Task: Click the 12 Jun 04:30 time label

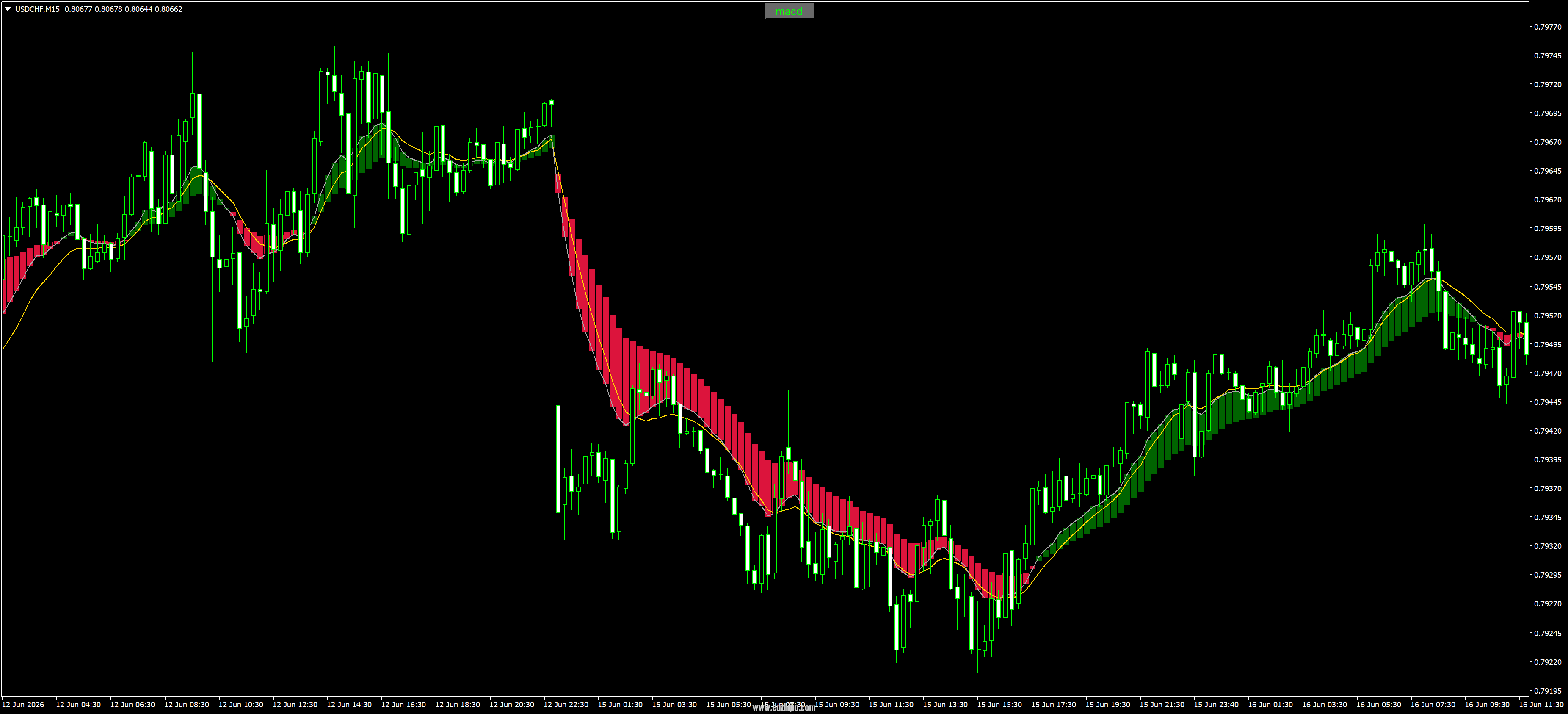Action: pos(78,705)
